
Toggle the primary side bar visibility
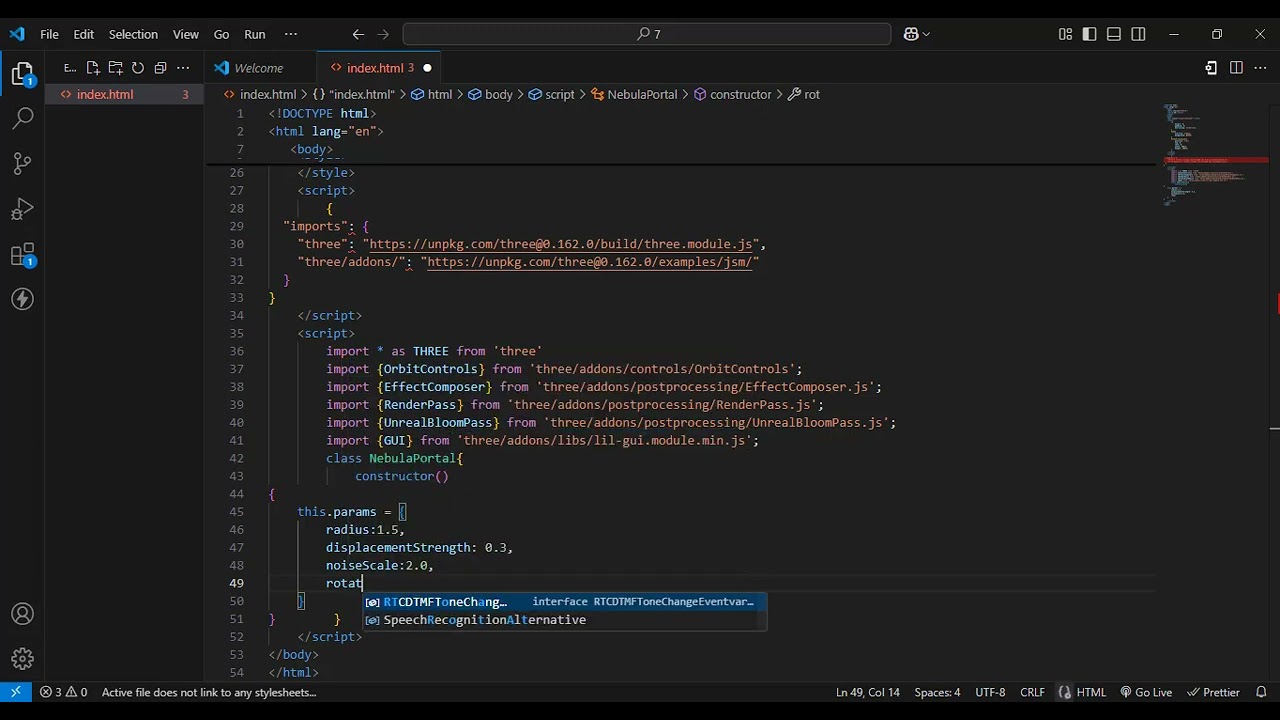[x=1090, y=34]
